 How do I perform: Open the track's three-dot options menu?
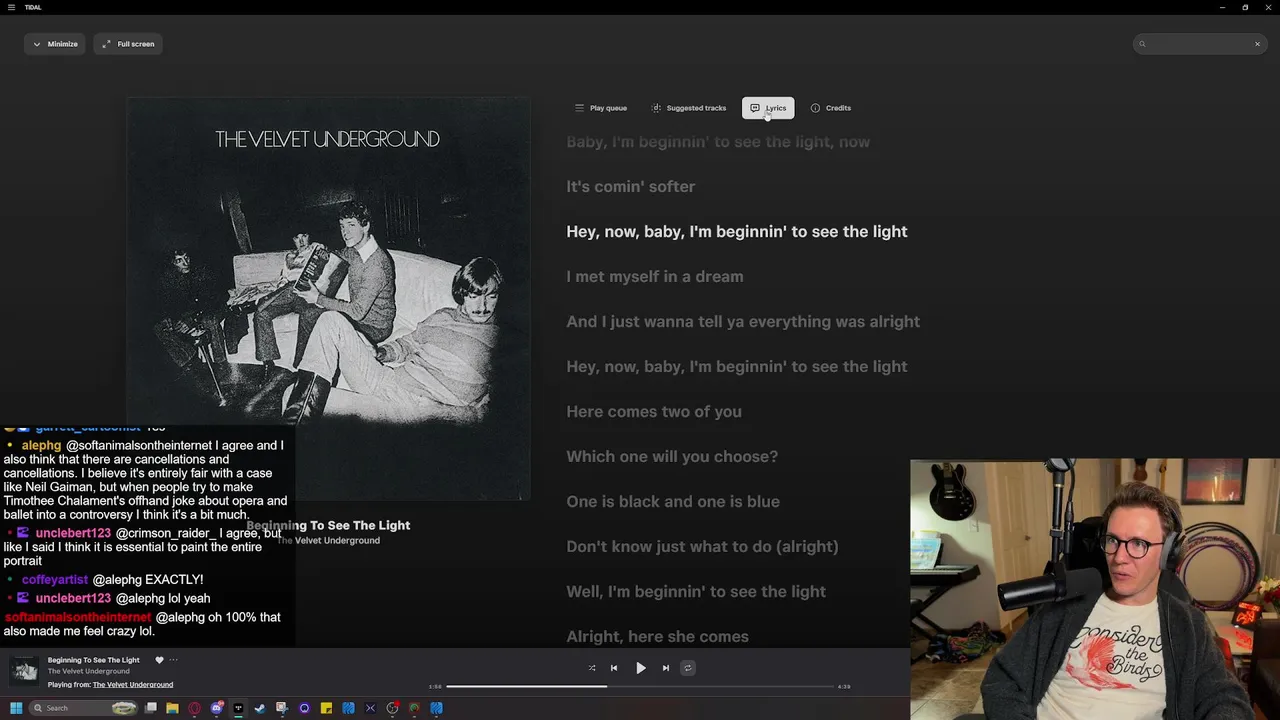coord(173,660)
